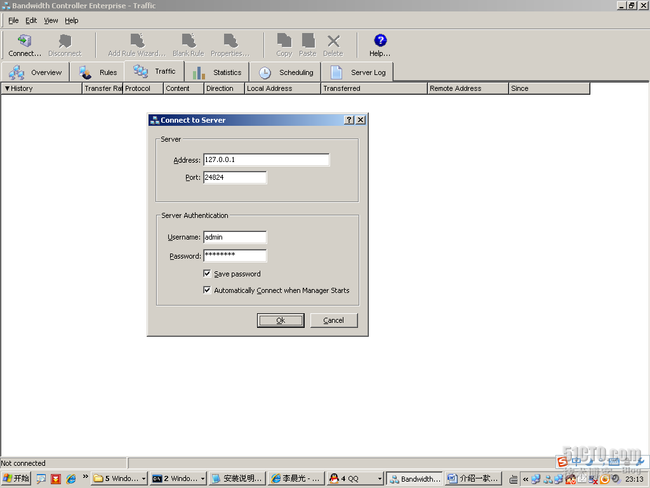
Task: Click the Transfer Rate column header
Action: point(102,88)
